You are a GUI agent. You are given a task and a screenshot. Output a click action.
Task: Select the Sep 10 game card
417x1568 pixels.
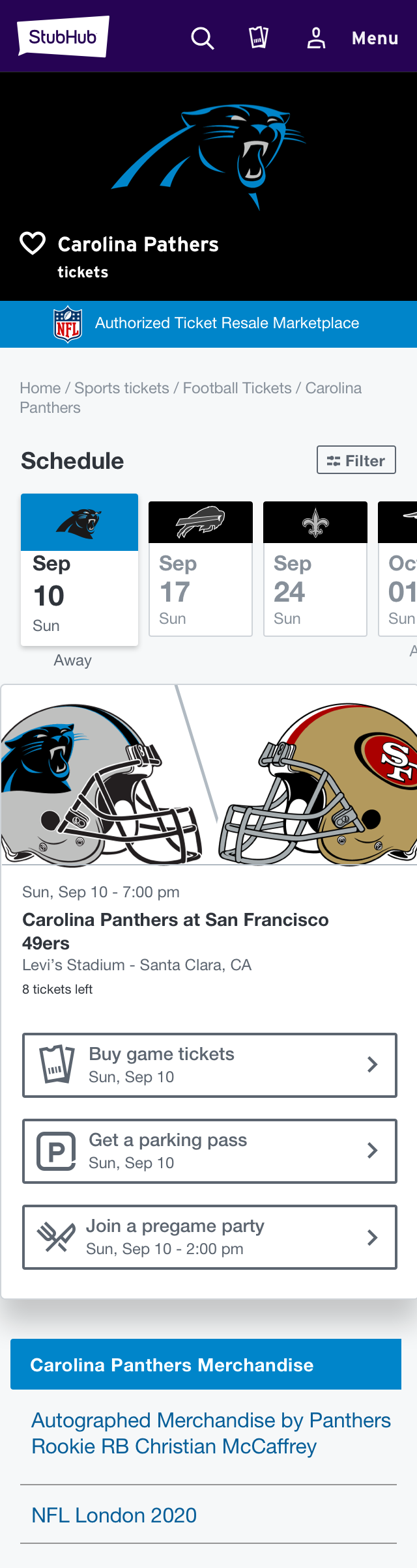pos(79,570)
